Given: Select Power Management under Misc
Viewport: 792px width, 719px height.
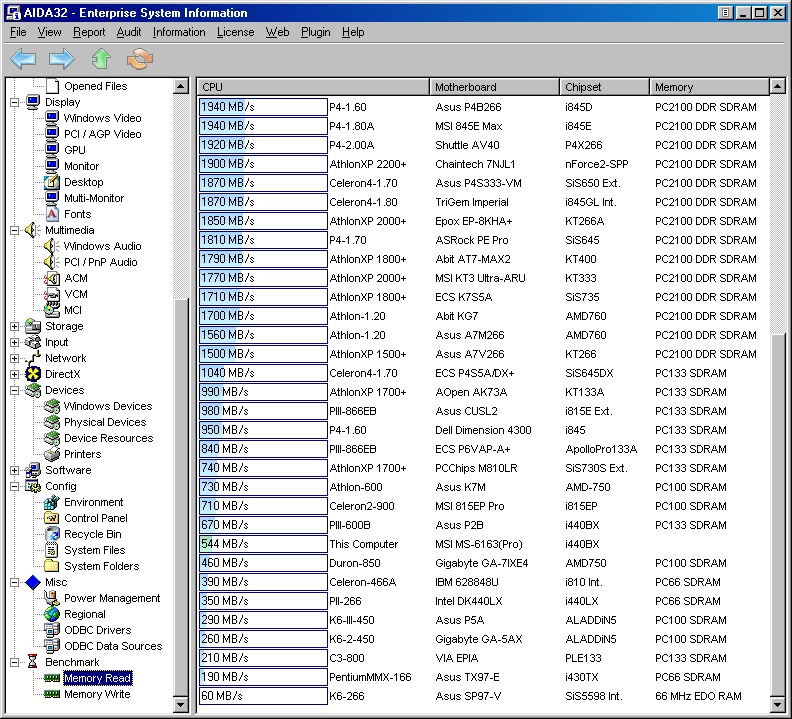Looking at the screenshot, I should tap(111, 598).
